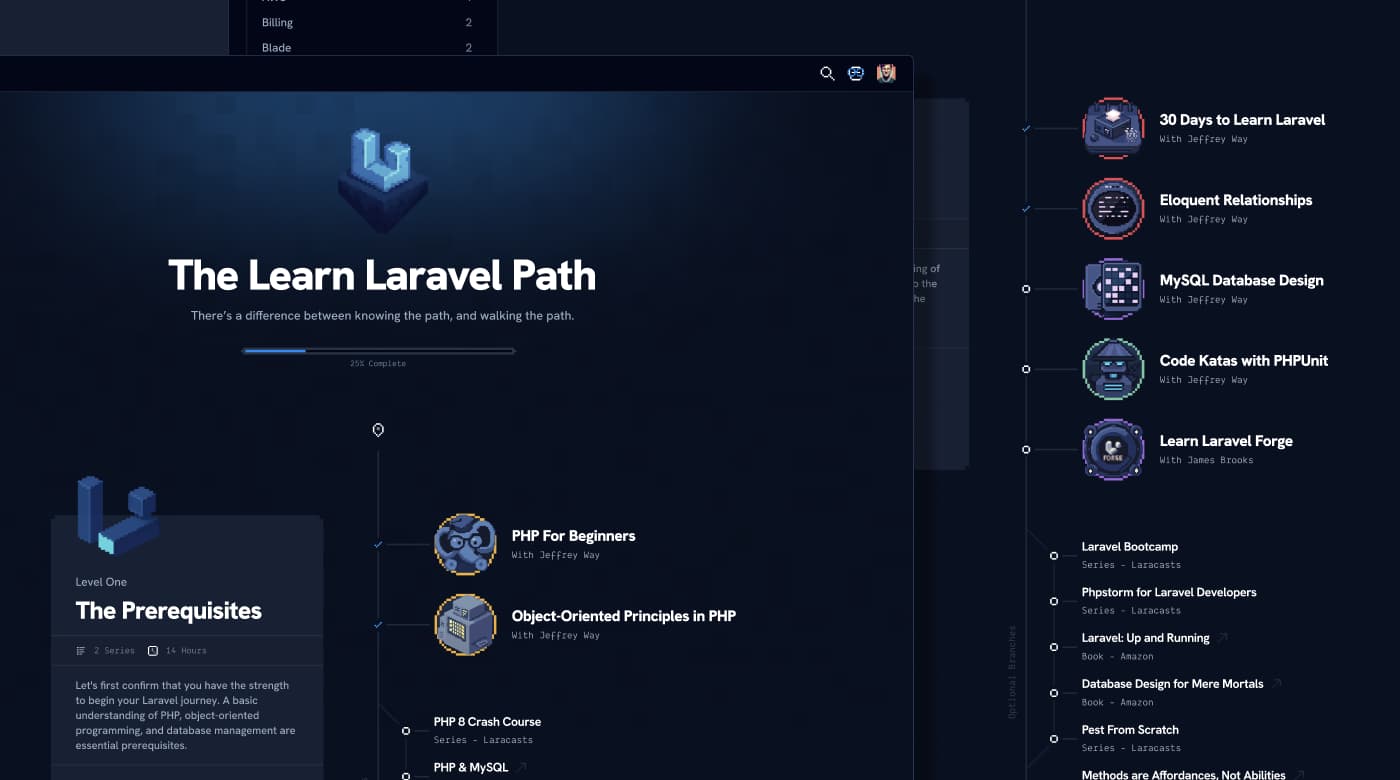Open the Eloquent Relationships course icon
Viewport: 1400px width, 780px height.
(x=1113, y=209)
